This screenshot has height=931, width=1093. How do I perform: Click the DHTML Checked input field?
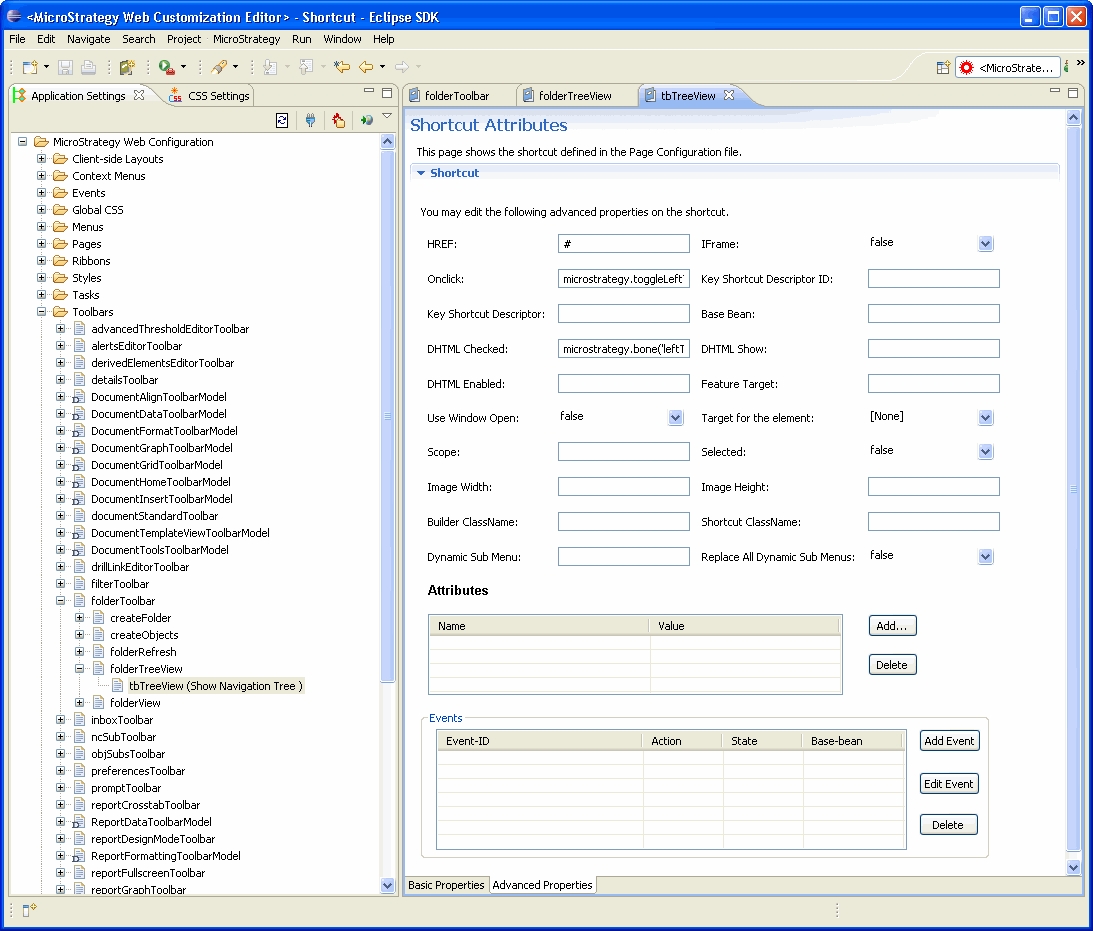[624, 348]
